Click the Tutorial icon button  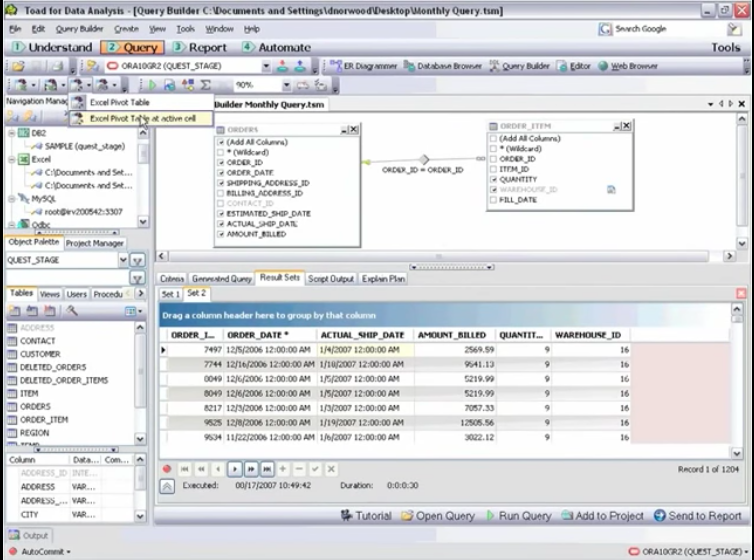coord(366,516)
